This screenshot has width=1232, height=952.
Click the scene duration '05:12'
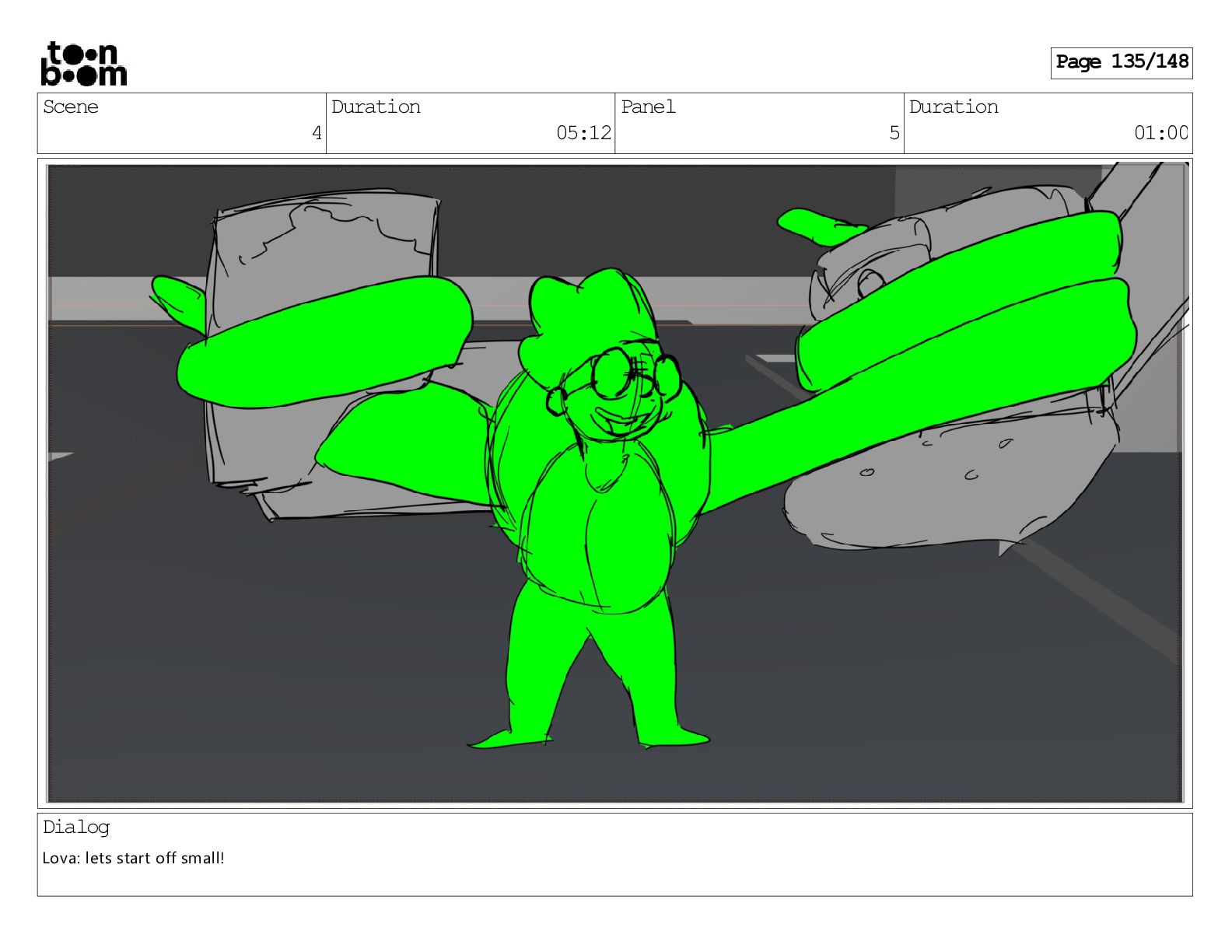[x=583, y=133]
